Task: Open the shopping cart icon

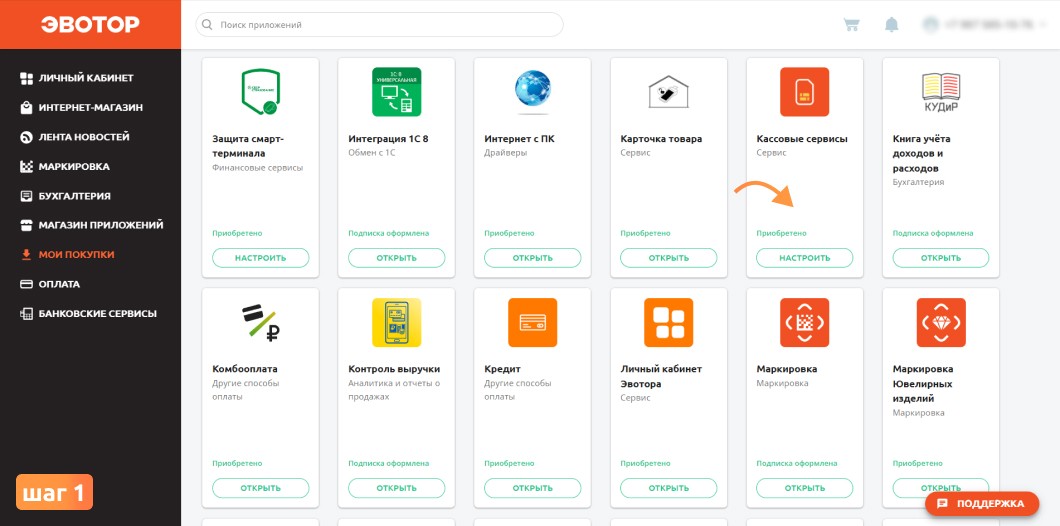Action: pos(851,25)
